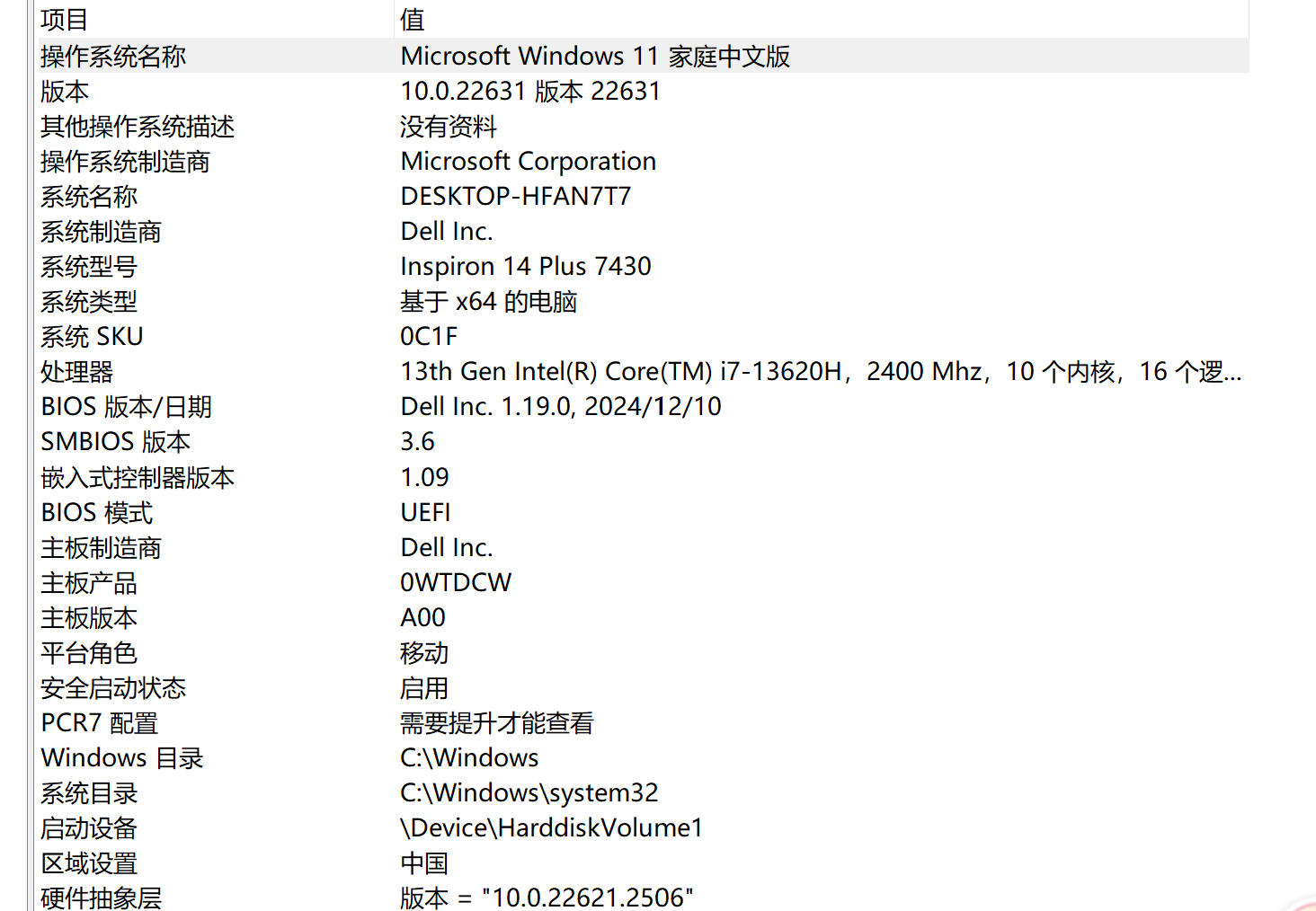Select the PCR7 配置 row
The height and width of the screenshot is (911, 1316).
[x=99, y=723]
